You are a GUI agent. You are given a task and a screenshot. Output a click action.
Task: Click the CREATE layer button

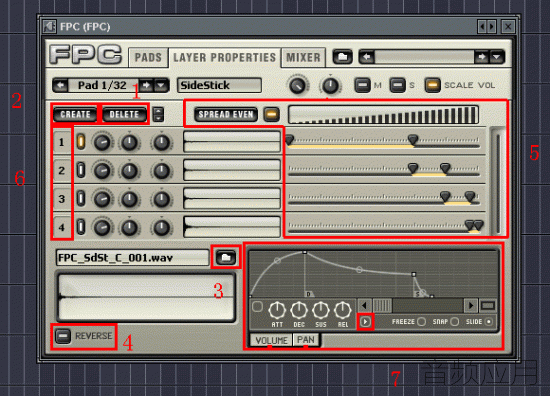75,114
